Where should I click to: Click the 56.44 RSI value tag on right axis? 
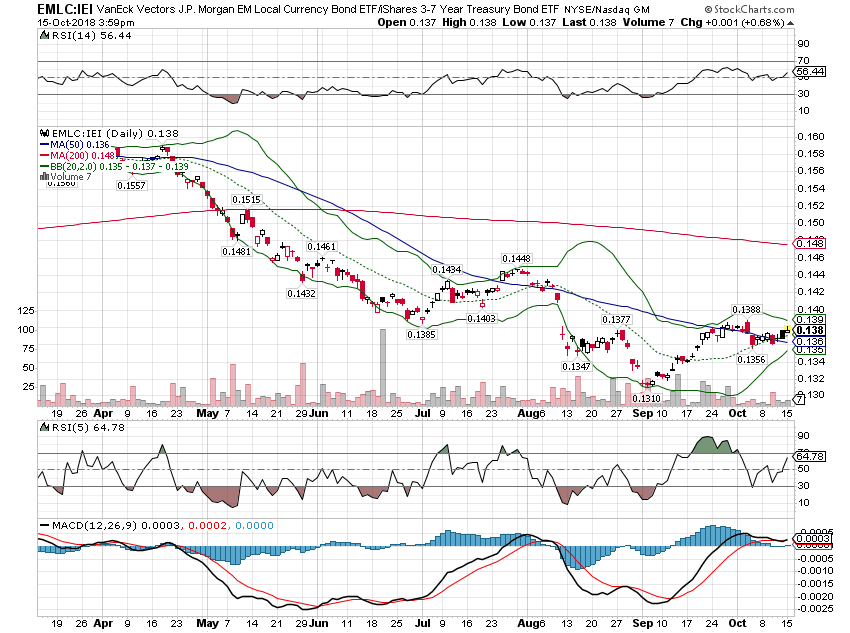click(809, 72)
